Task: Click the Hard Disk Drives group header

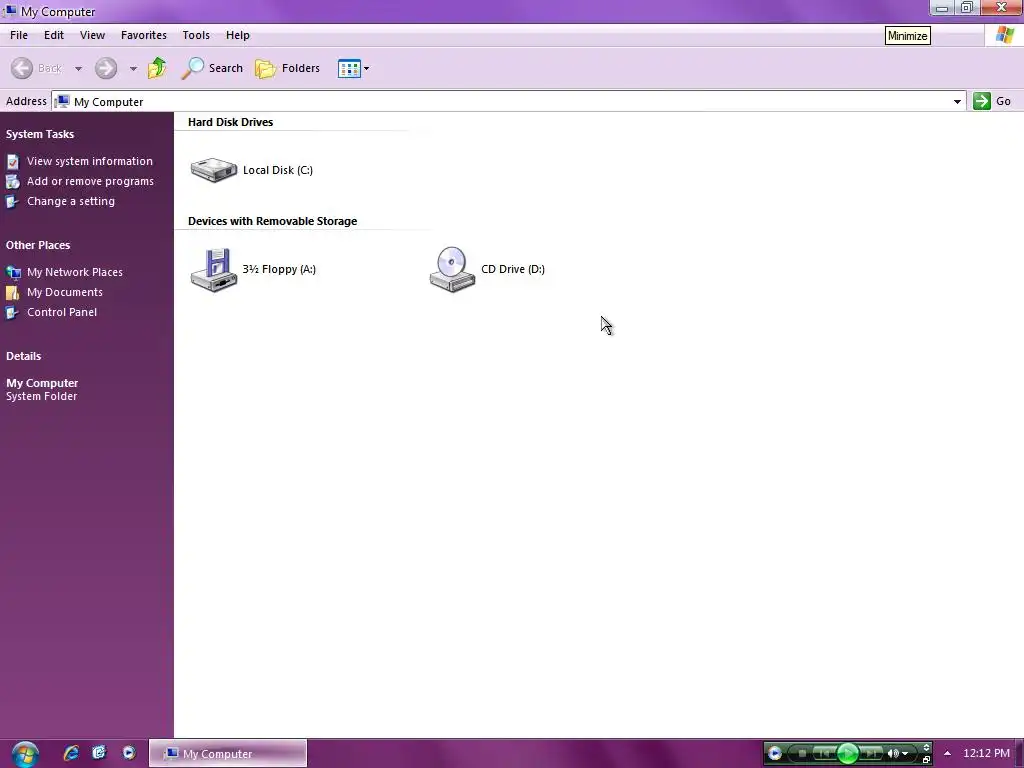Action: (x=231, y=122)
